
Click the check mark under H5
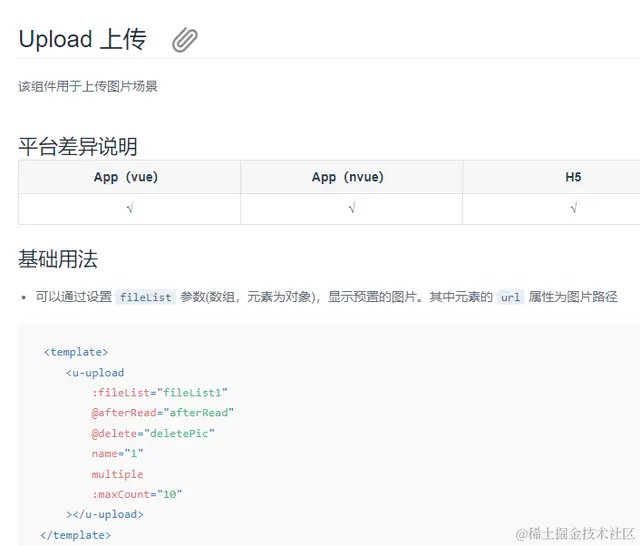pos(573,208)
